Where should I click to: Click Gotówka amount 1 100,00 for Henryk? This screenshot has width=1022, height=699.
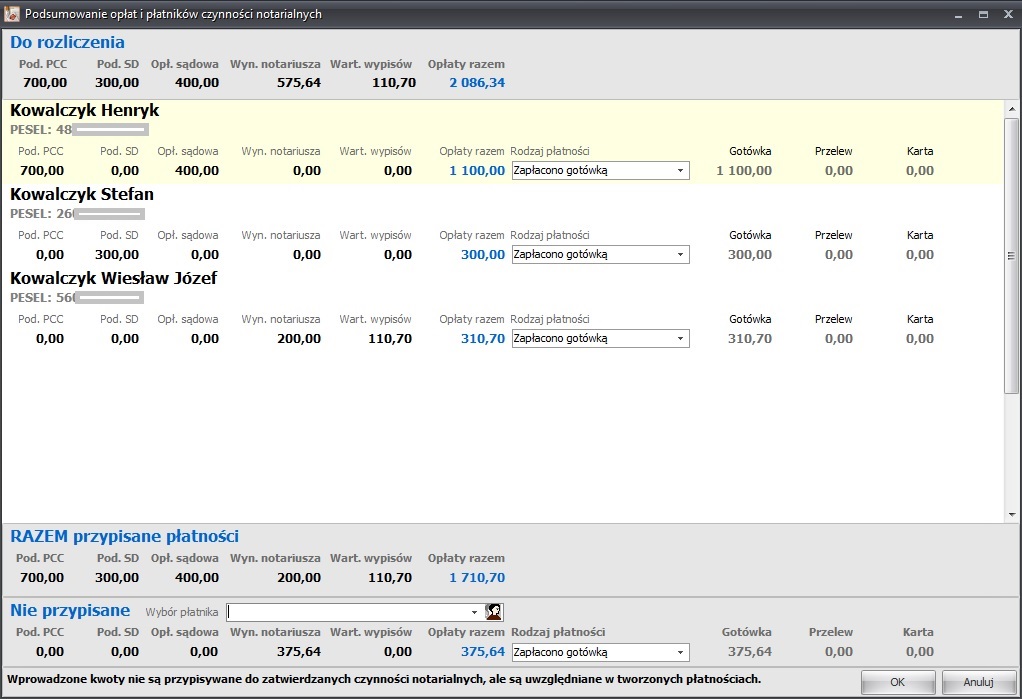click(x=744, y=171)
